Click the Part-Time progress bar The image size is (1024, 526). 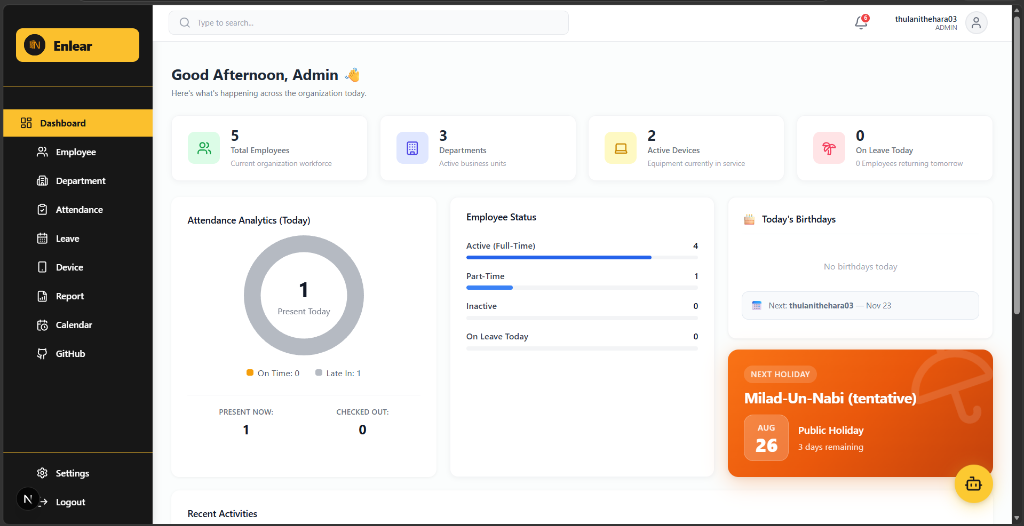coord(582,288)
